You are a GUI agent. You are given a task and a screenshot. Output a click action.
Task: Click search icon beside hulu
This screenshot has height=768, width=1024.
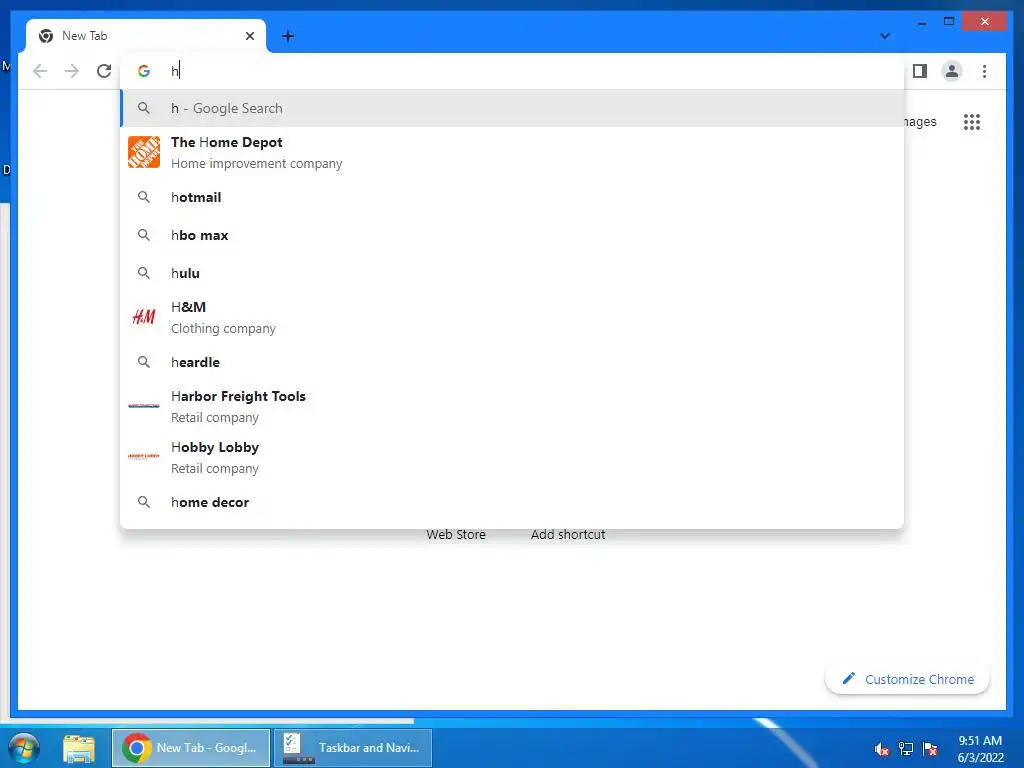click(144, 273)
